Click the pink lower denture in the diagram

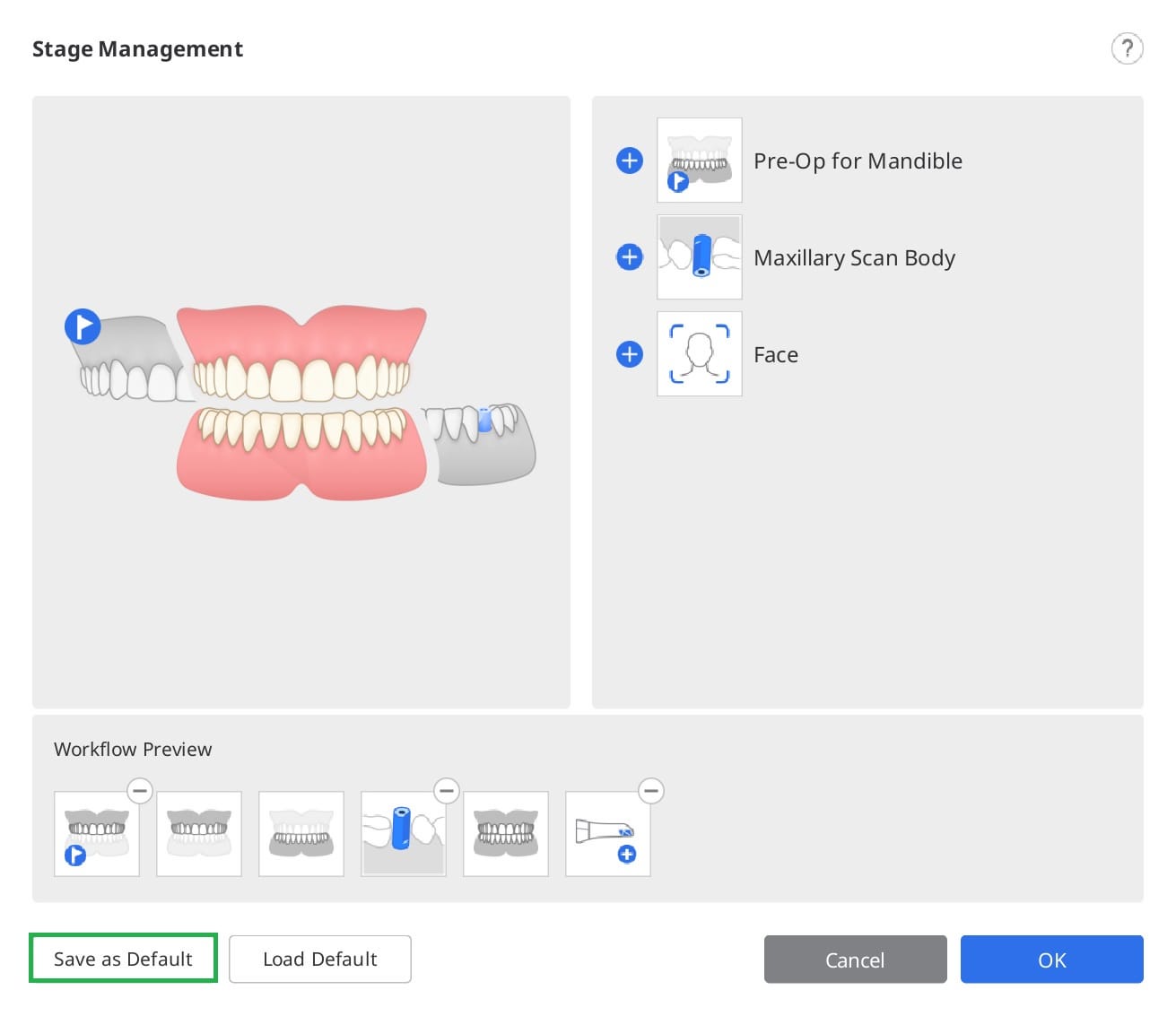301,453
